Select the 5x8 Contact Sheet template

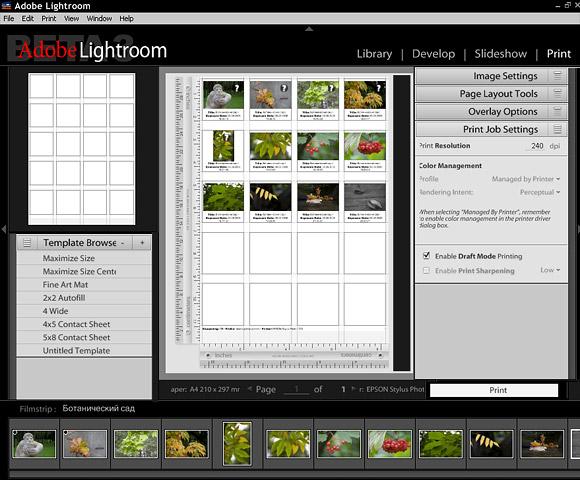coord(84,337)
